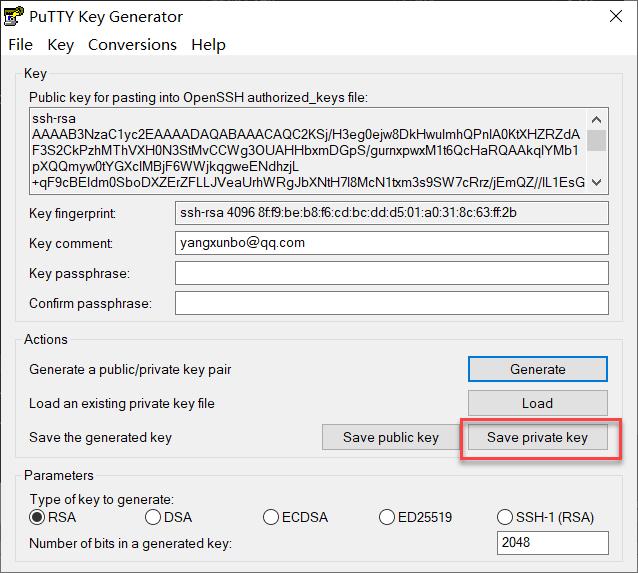This screenshot has height=573, width=638.
Task: Click Load to open existing private key
Action: point(537,403)
